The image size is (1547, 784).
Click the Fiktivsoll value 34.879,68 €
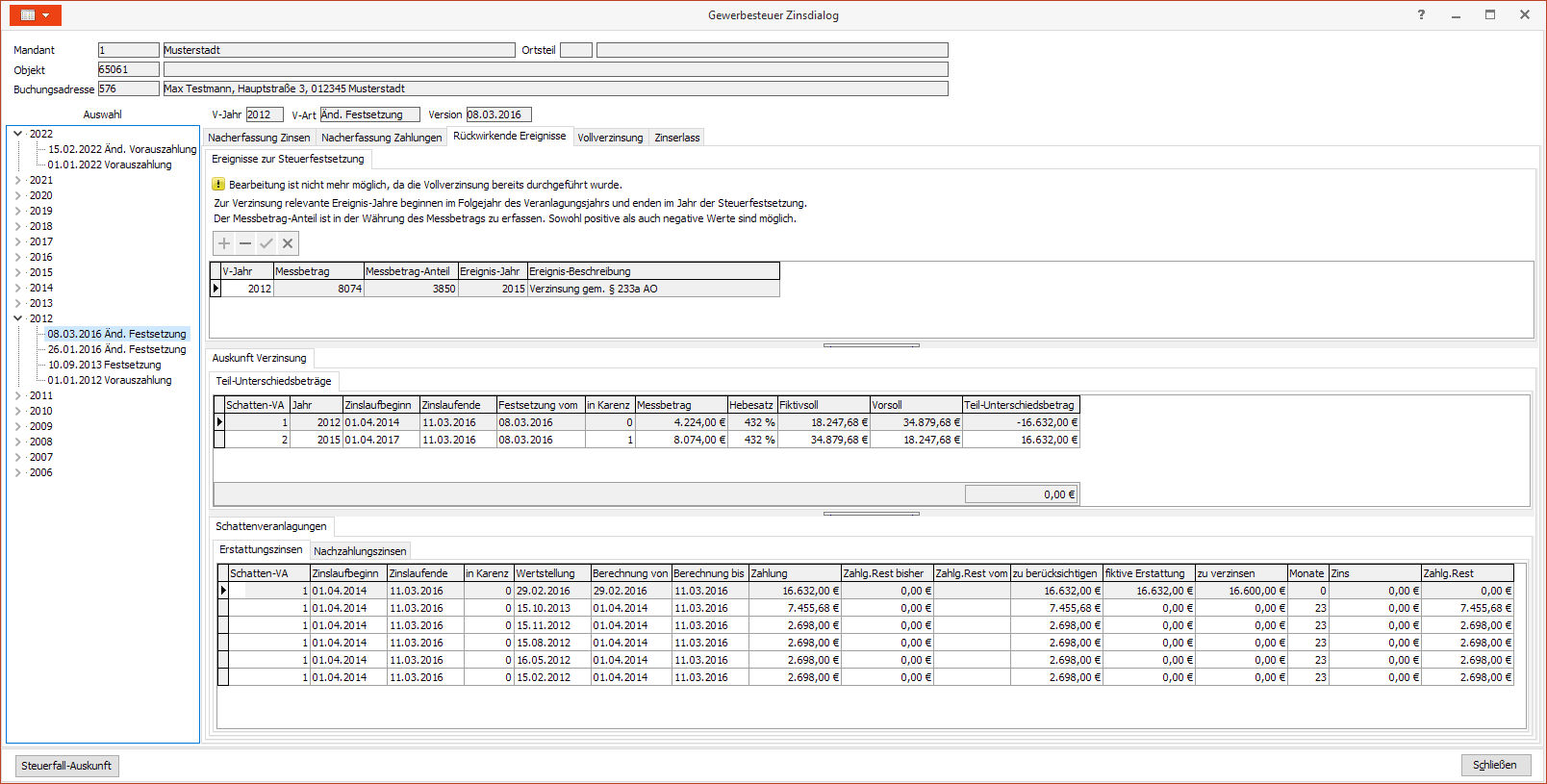coord(824,440)
